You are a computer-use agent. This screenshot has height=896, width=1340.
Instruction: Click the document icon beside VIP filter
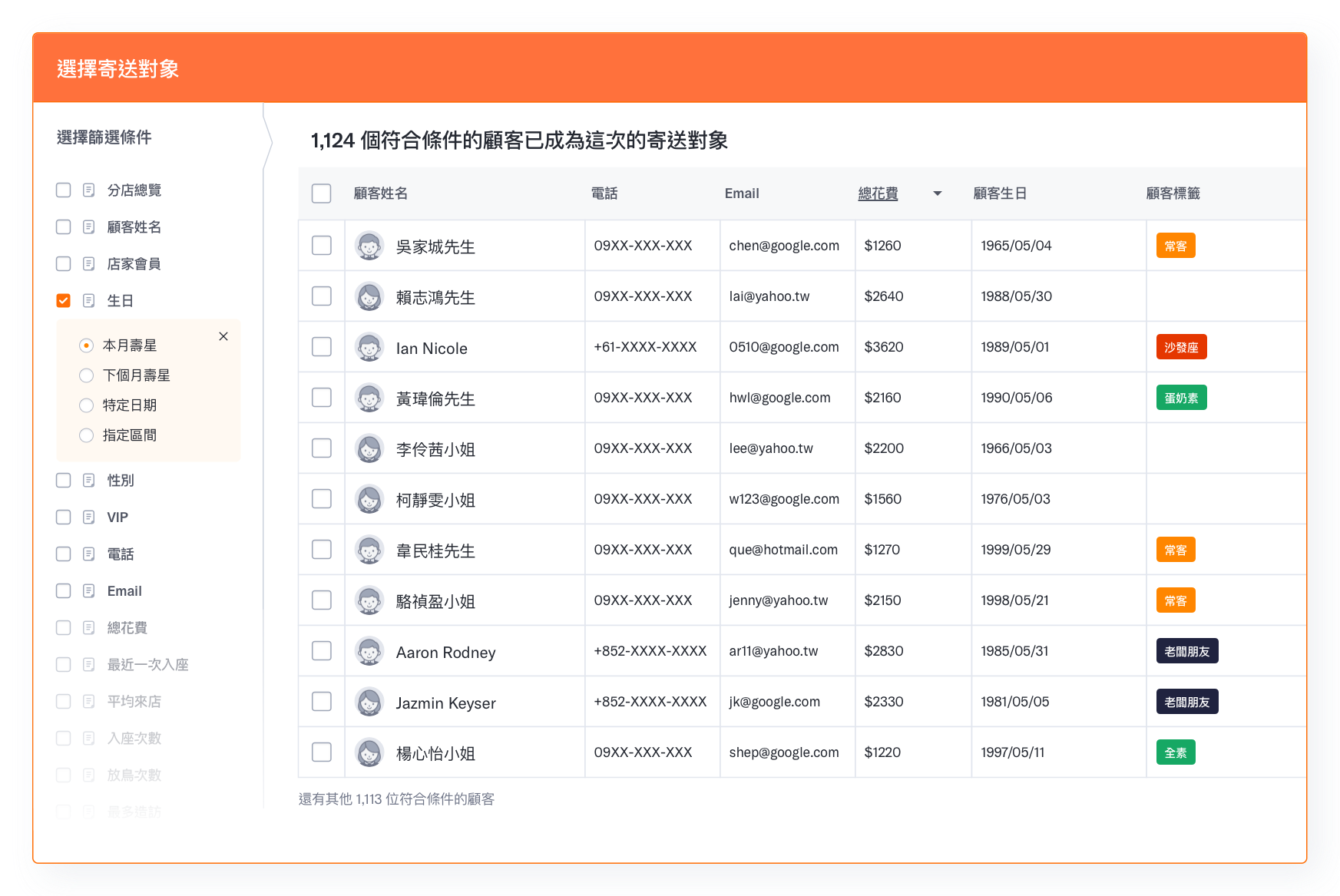[89, 517]
